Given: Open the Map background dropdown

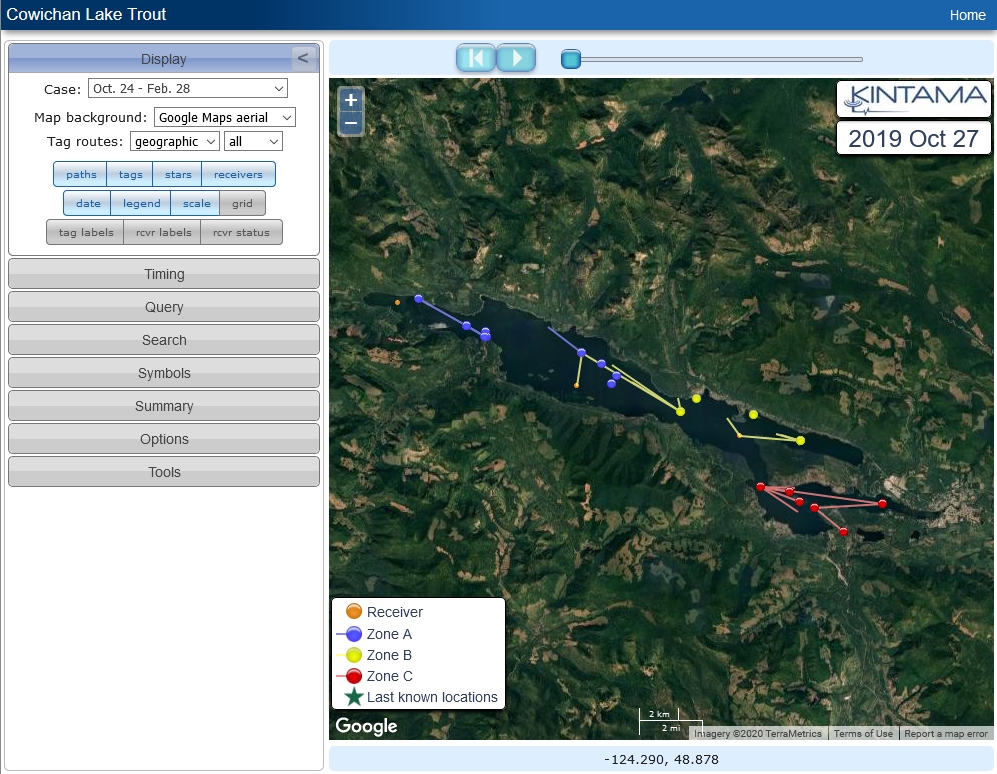Looking at the screenshot, I should (224, 118).
